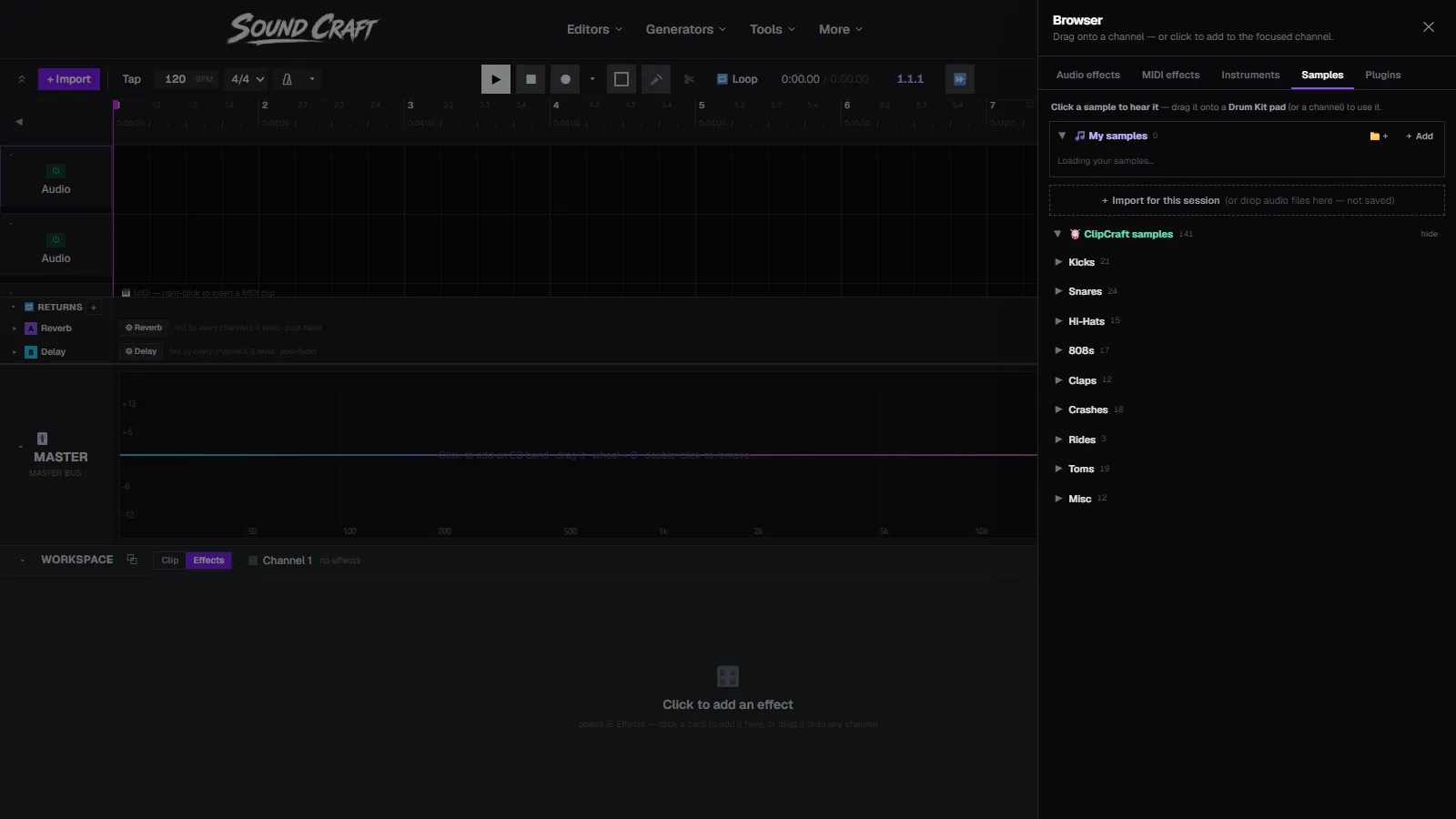
Task: Expand the Delay return track
Action: (x=14, y=352)
